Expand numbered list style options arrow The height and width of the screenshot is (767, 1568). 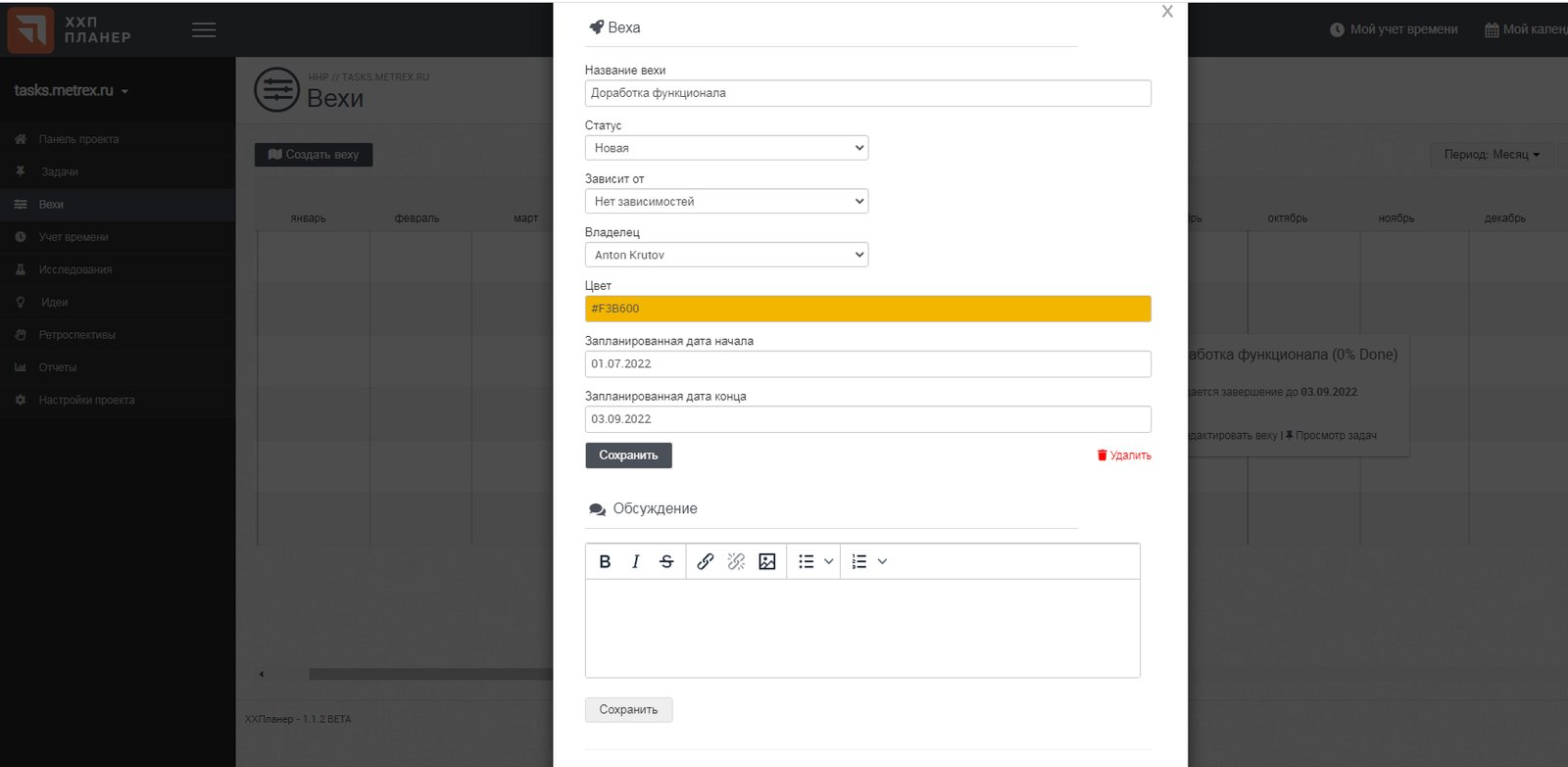point(882,561)
